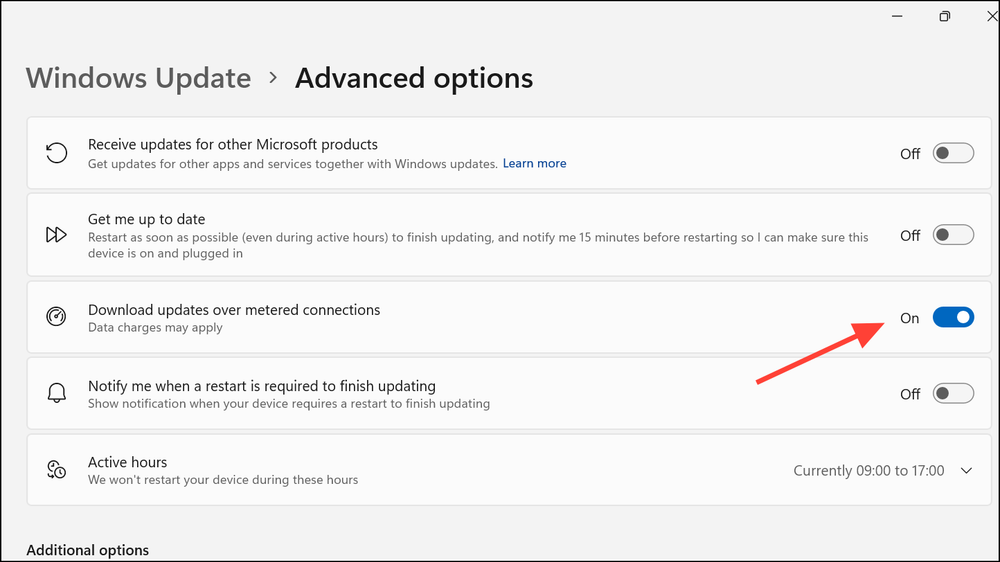This screenshot has width=1000, height=562.
Task: Open the Currently 09:00 to 17:00 setting
Action: click(868, 470)
